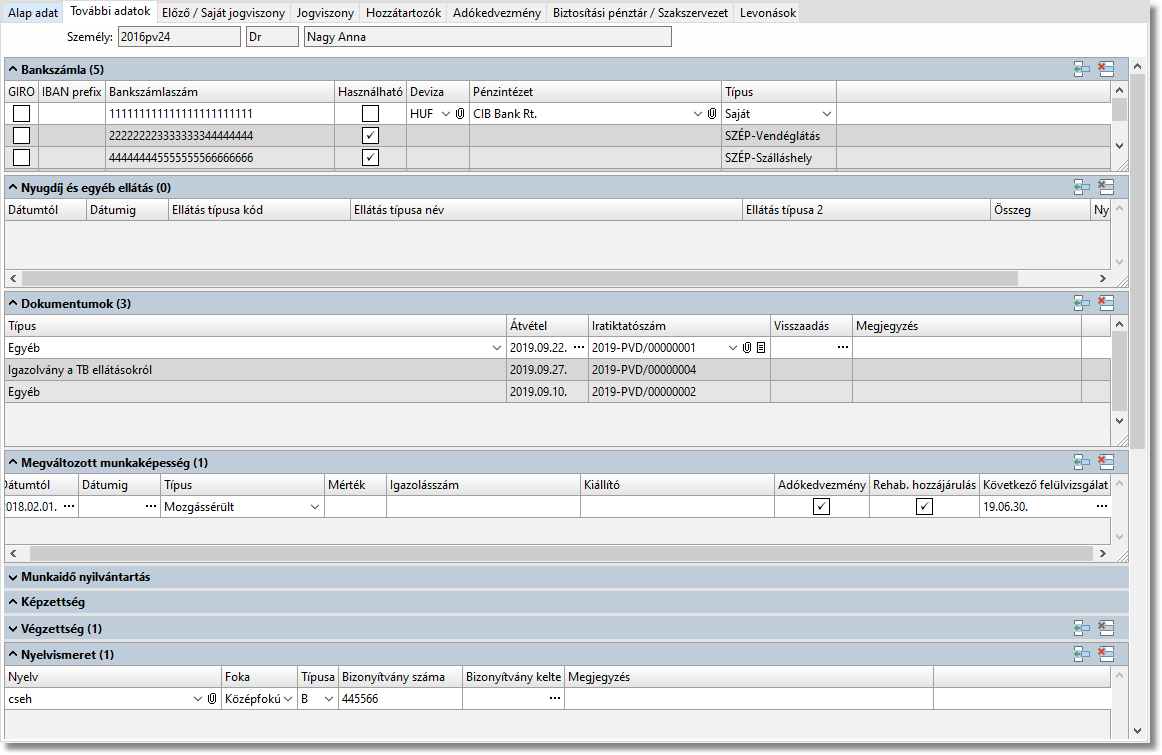Add row icon in Megváltozott munkaképesség section

[x=1081, y=462]
